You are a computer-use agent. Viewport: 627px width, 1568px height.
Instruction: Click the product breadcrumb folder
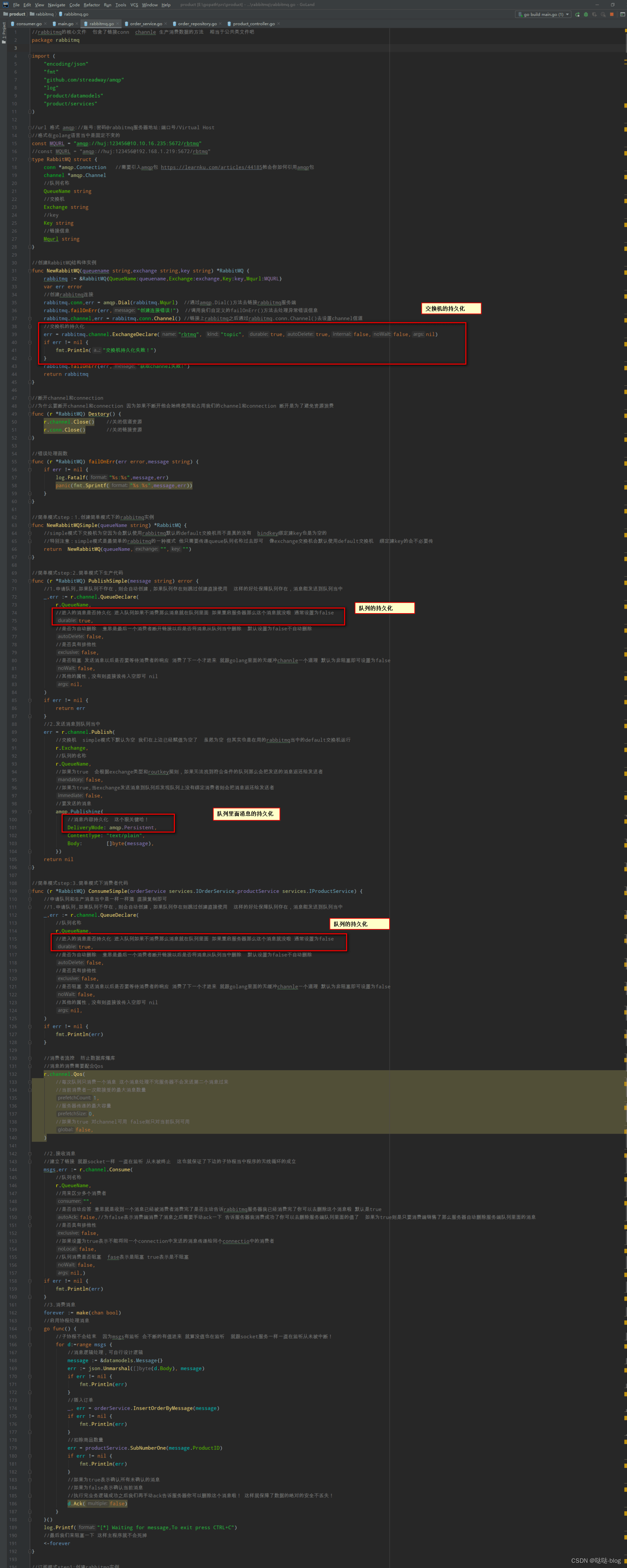pos(15,14)
